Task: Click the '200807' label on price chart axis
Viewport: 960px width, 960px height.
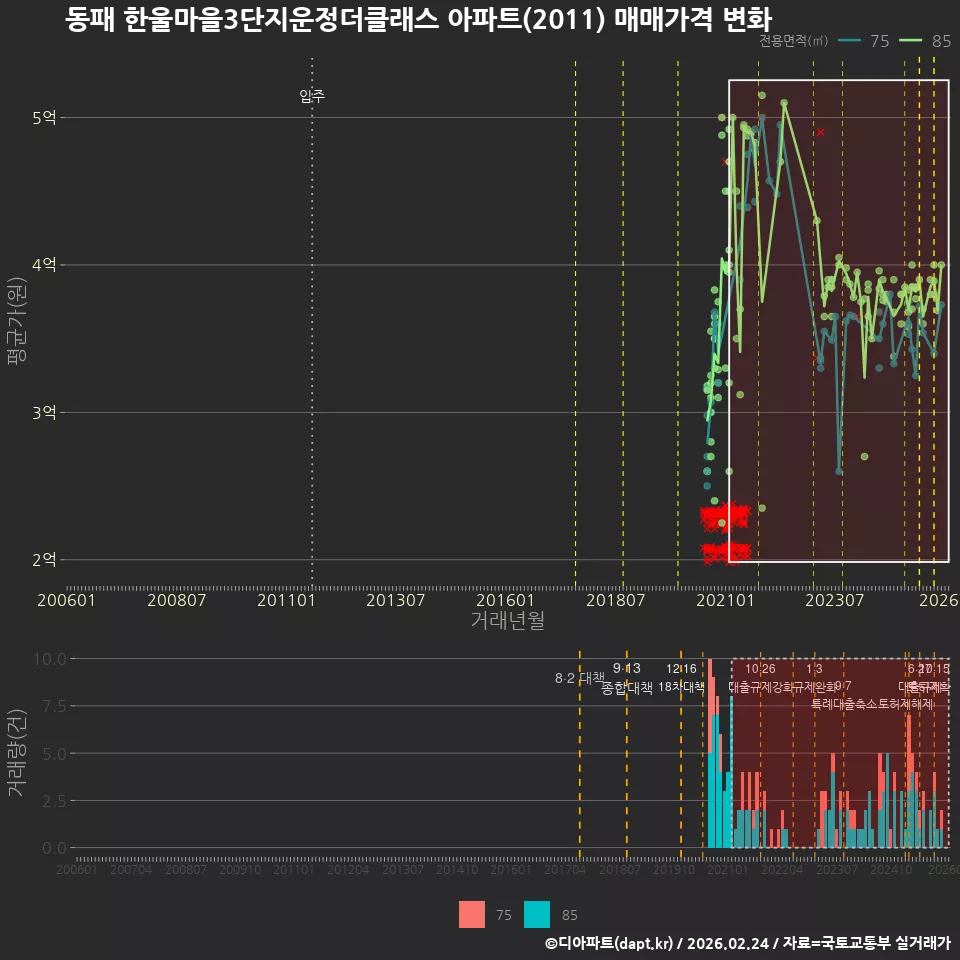Action: [176, 600]
